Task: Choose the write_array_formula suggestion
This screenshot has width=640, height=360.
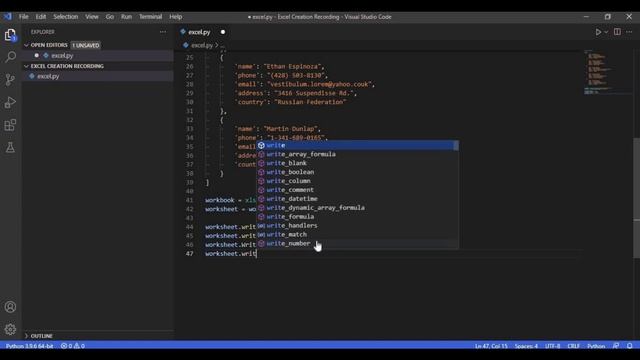Action: (355, 154)
